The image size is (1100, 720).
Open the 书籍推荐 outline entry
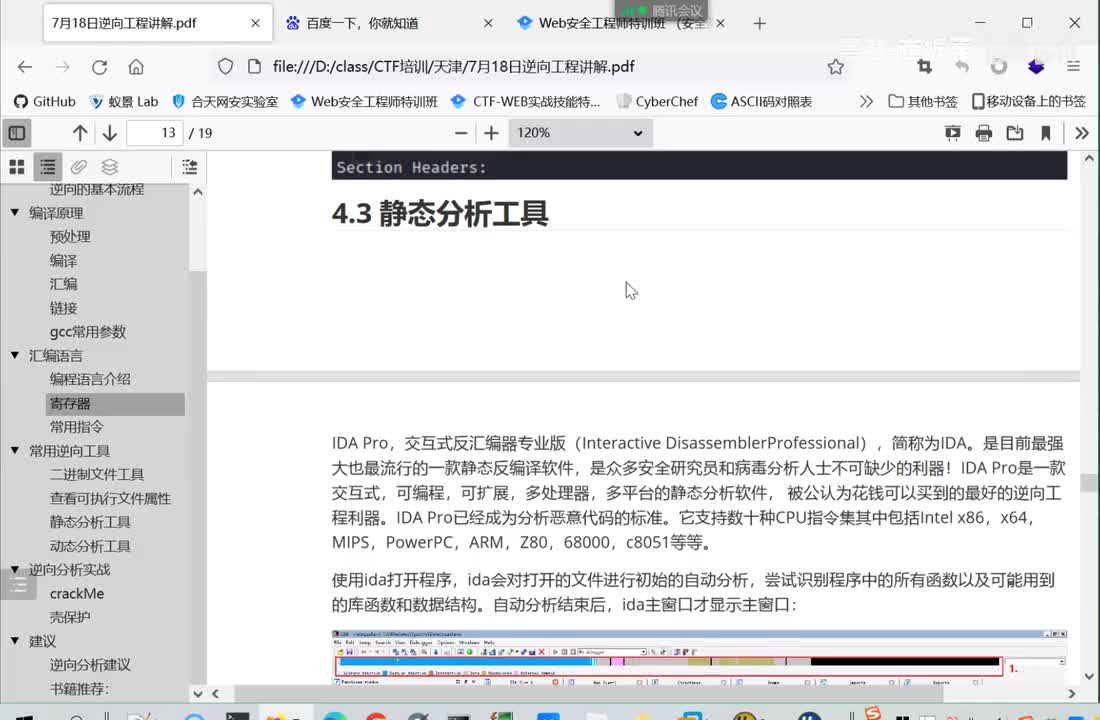tap(79, 688)
